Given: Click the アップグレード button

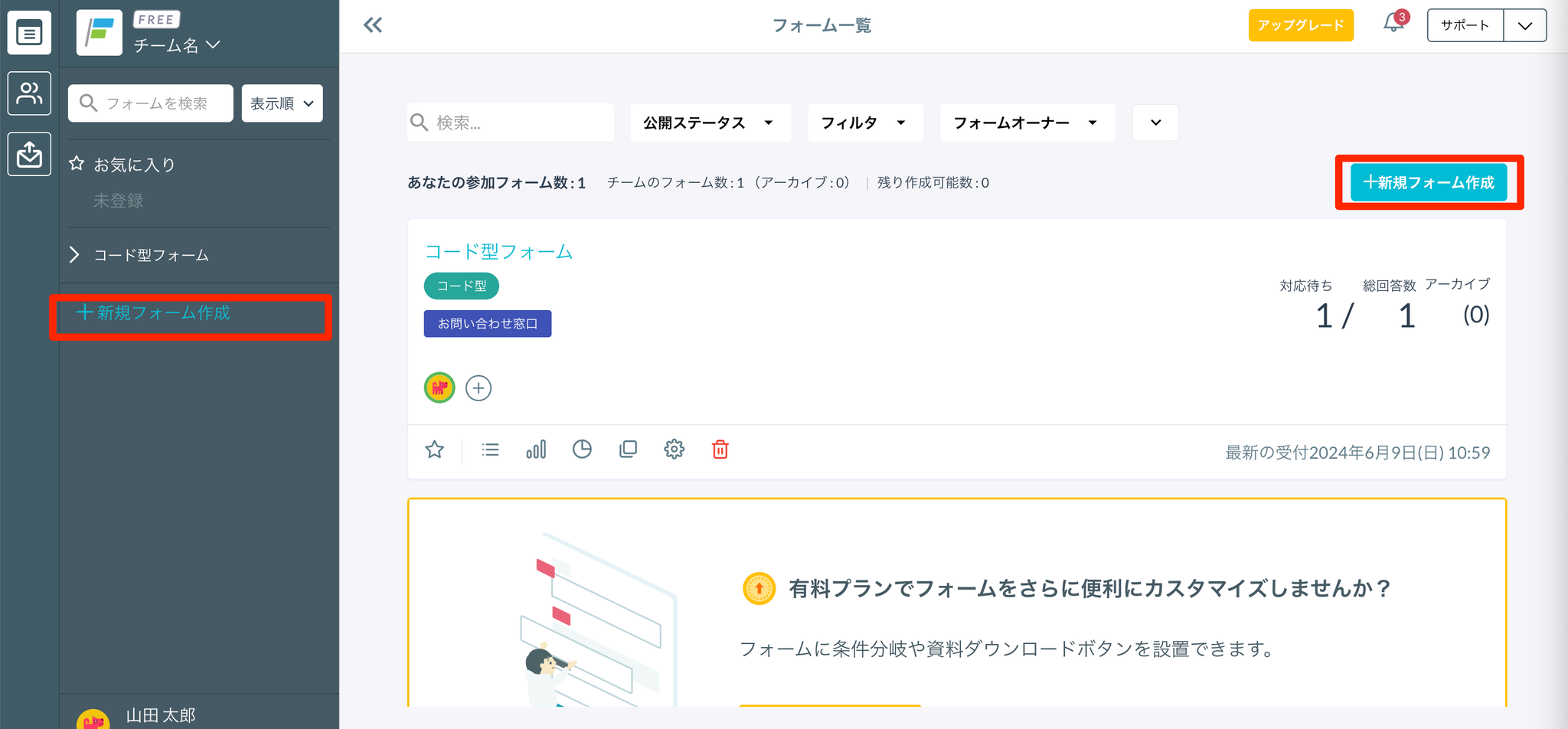Looking at the screenshot, I should [x=1300, y=25].
